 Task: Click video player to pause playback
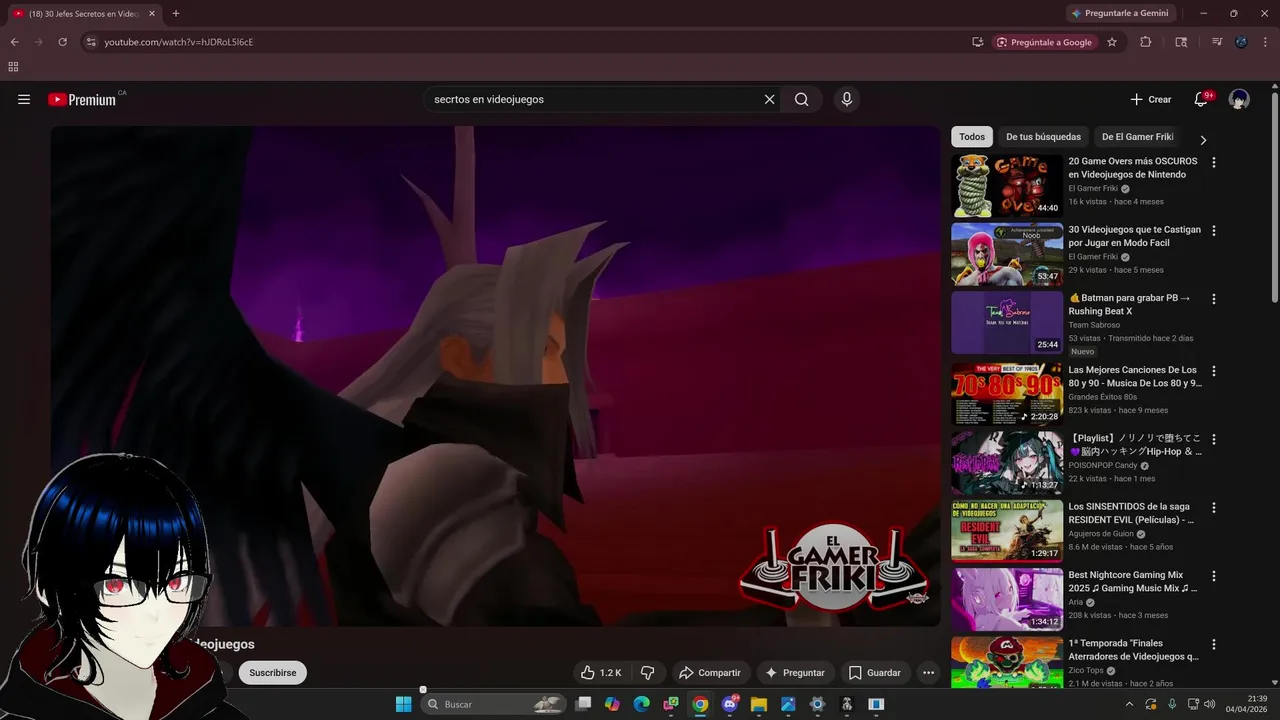495,376
